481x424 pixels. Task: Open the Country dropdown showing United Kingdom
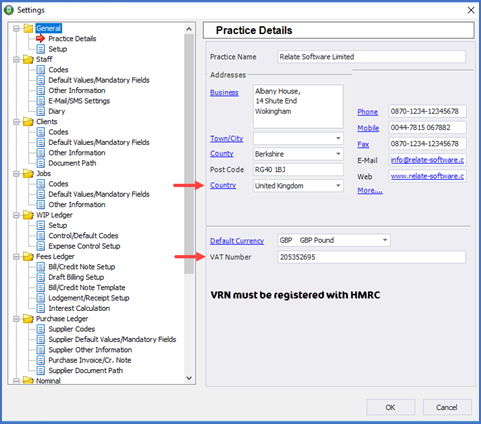pyautogui.click(x=338, y=186)
